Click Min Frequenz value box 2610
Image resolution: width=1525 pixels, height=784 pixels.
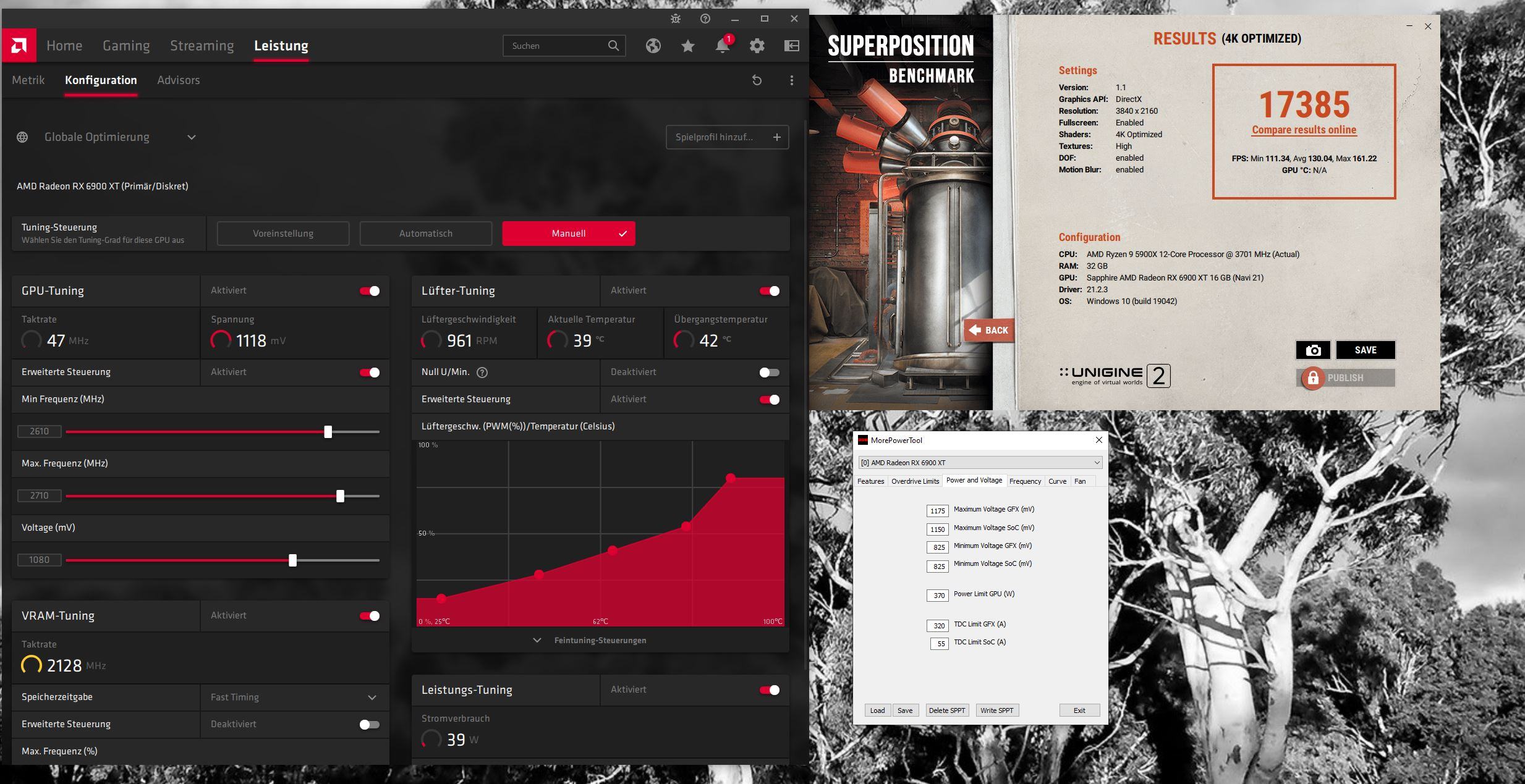click(x=40, y=431)
